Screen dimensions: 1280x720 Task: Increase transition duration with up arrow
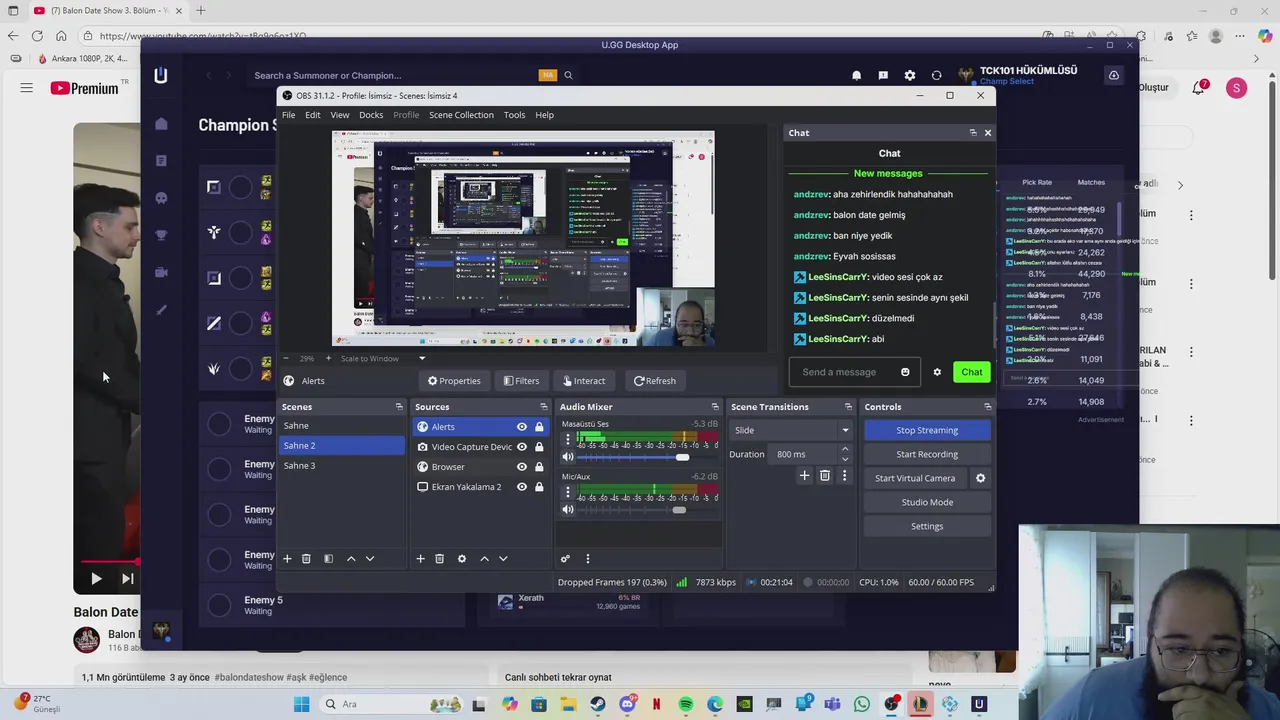point(845,449)
